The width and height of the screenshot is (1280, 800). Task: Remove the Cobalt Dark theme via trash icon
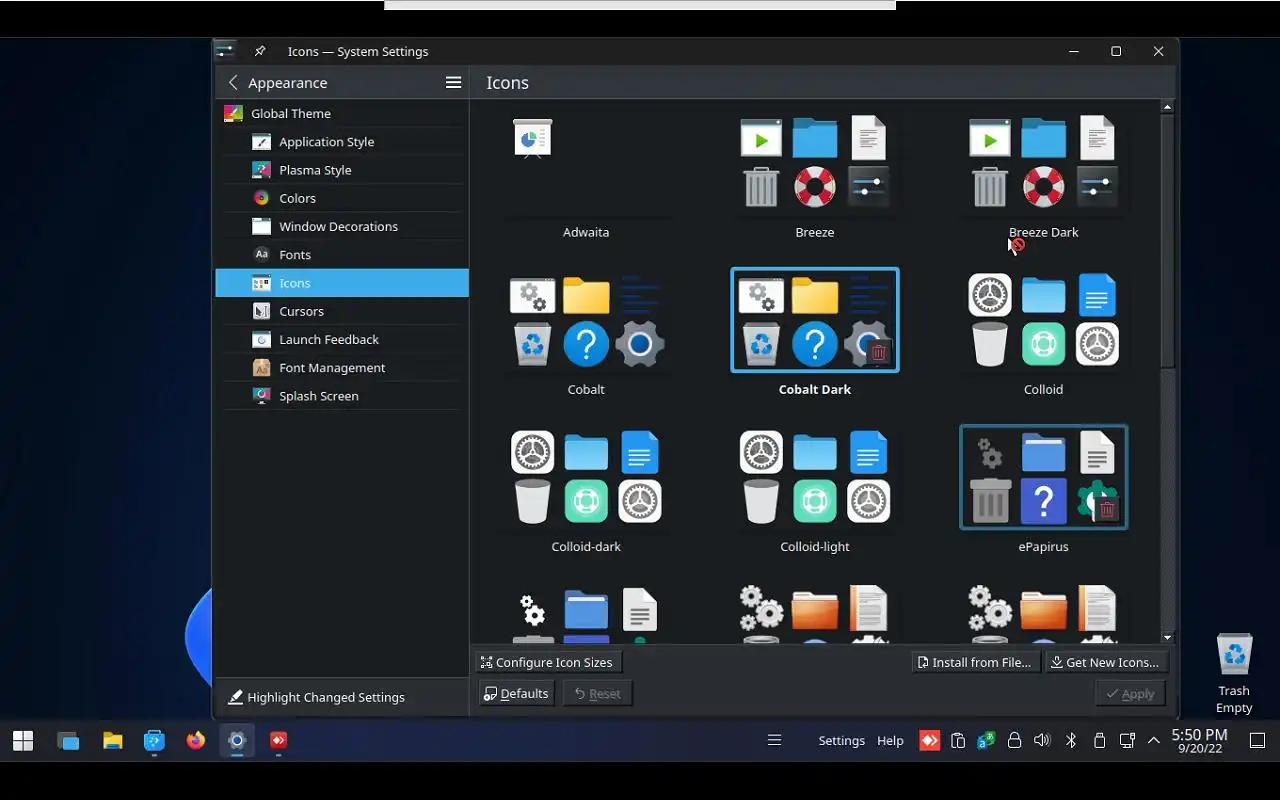pyautogui.click(x=879, y=352)
